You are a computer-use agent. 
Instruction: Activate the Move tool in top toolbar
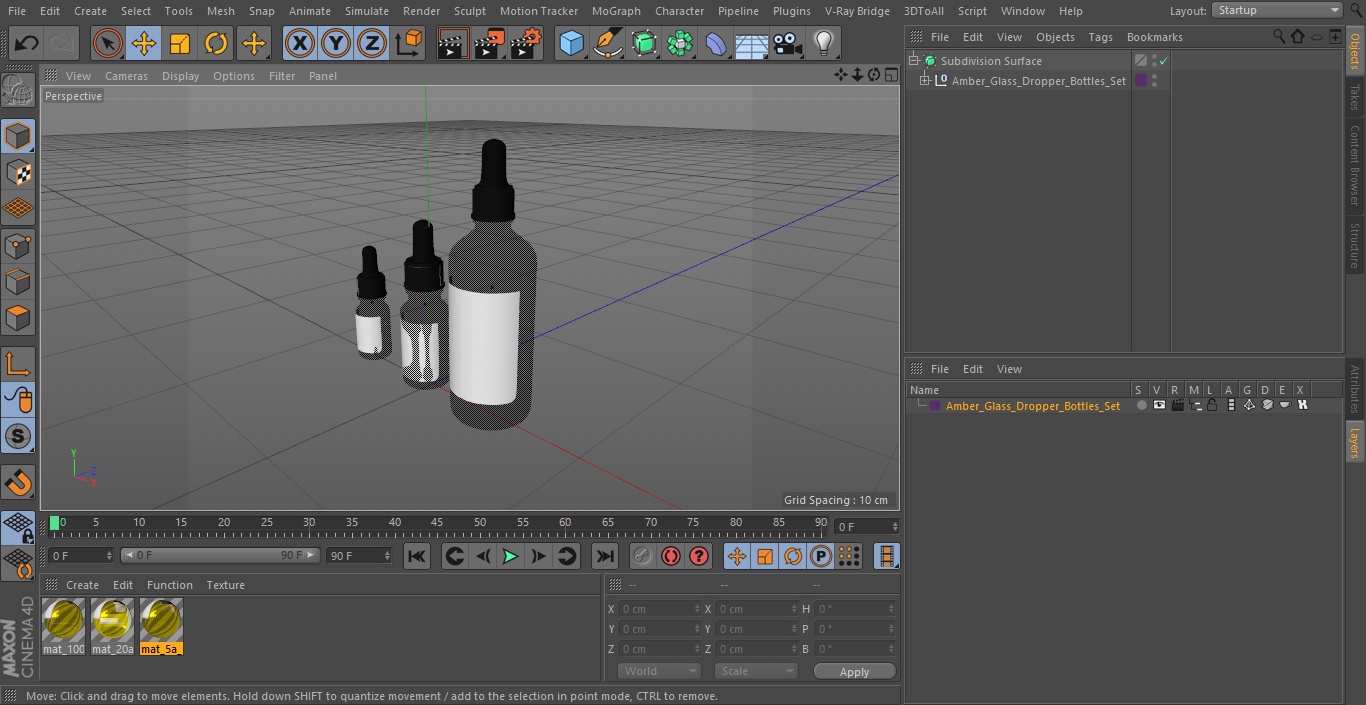[144, 44]
